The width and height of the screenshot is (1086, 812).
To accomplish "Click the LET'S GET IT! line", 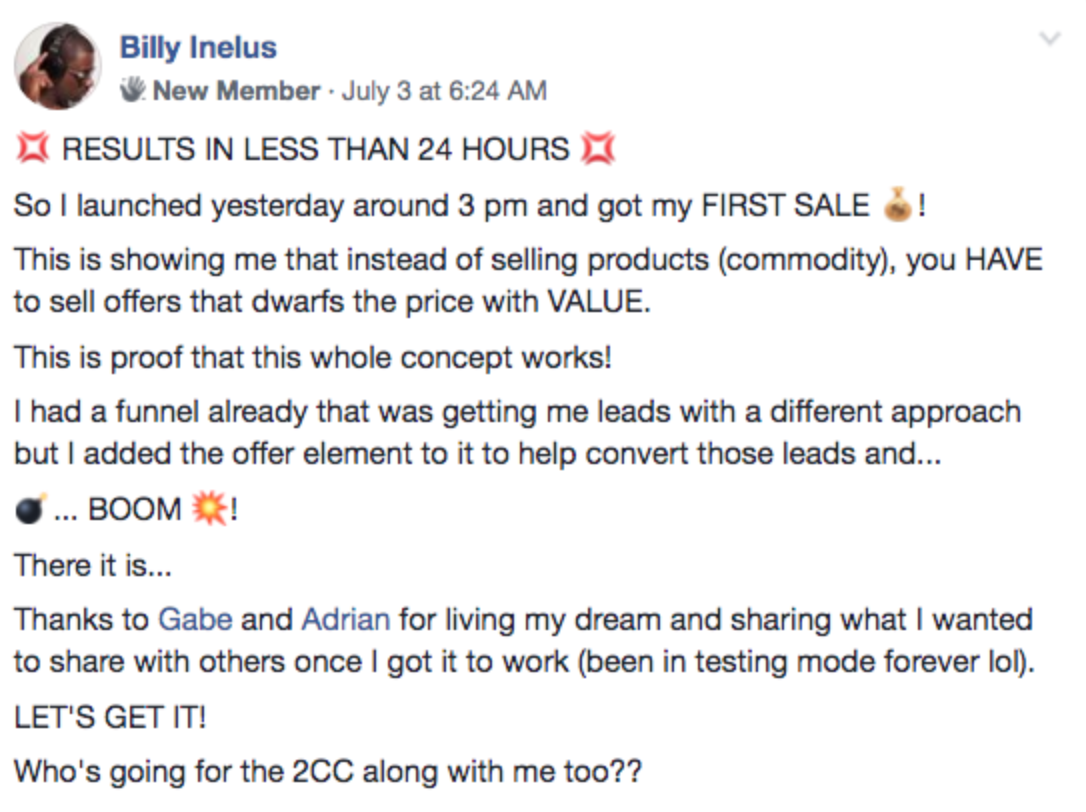I will click(x=110, y=717).
